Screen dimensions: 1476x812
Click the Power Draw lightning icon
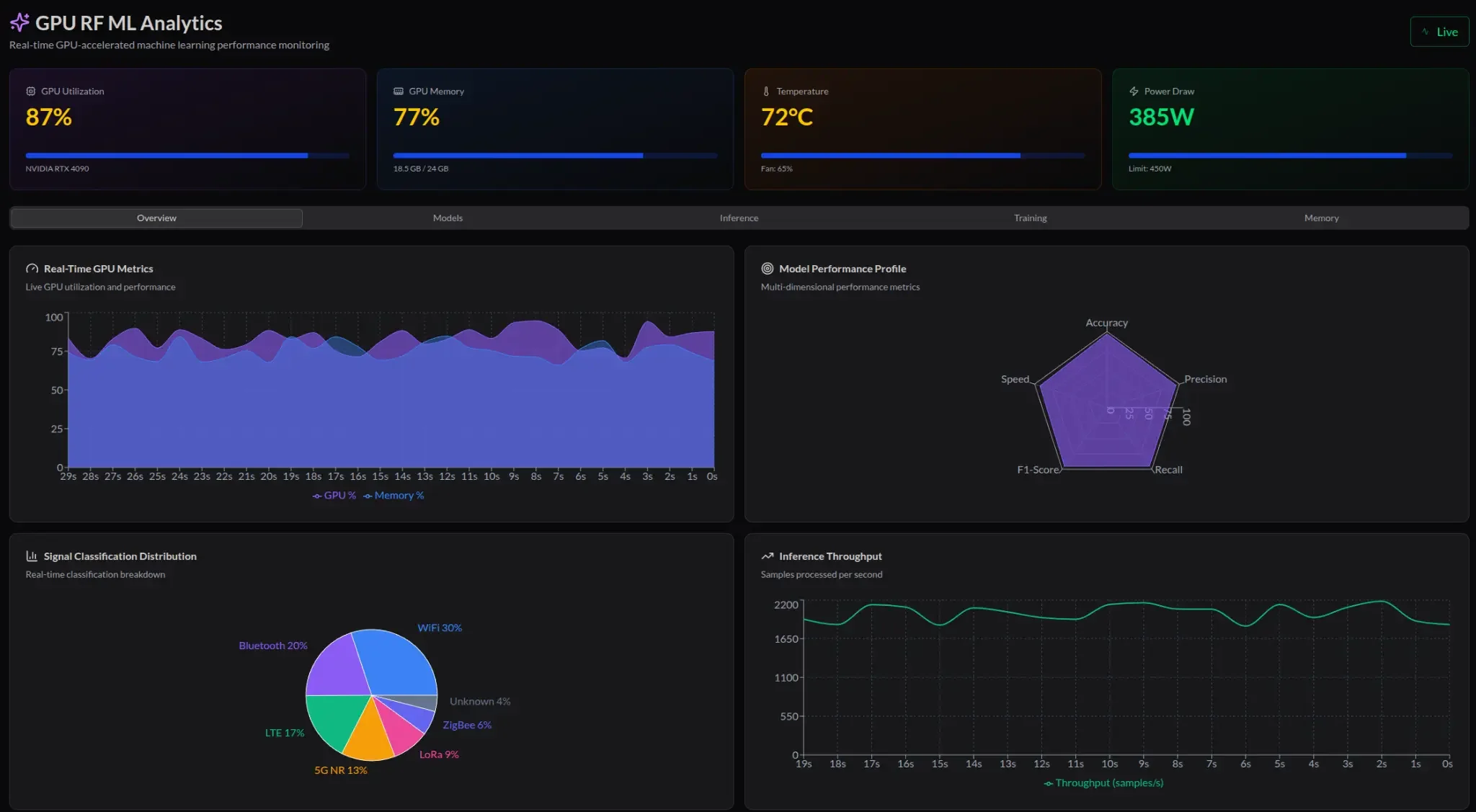pos(1134,92)
